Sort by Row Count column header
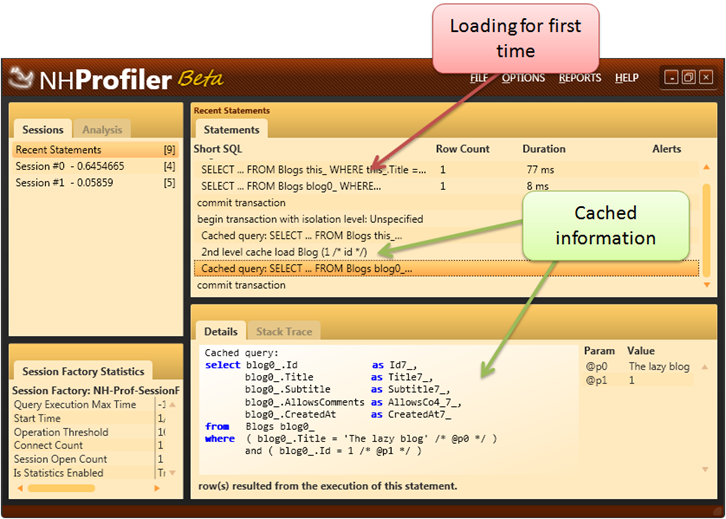 point(462,149)
